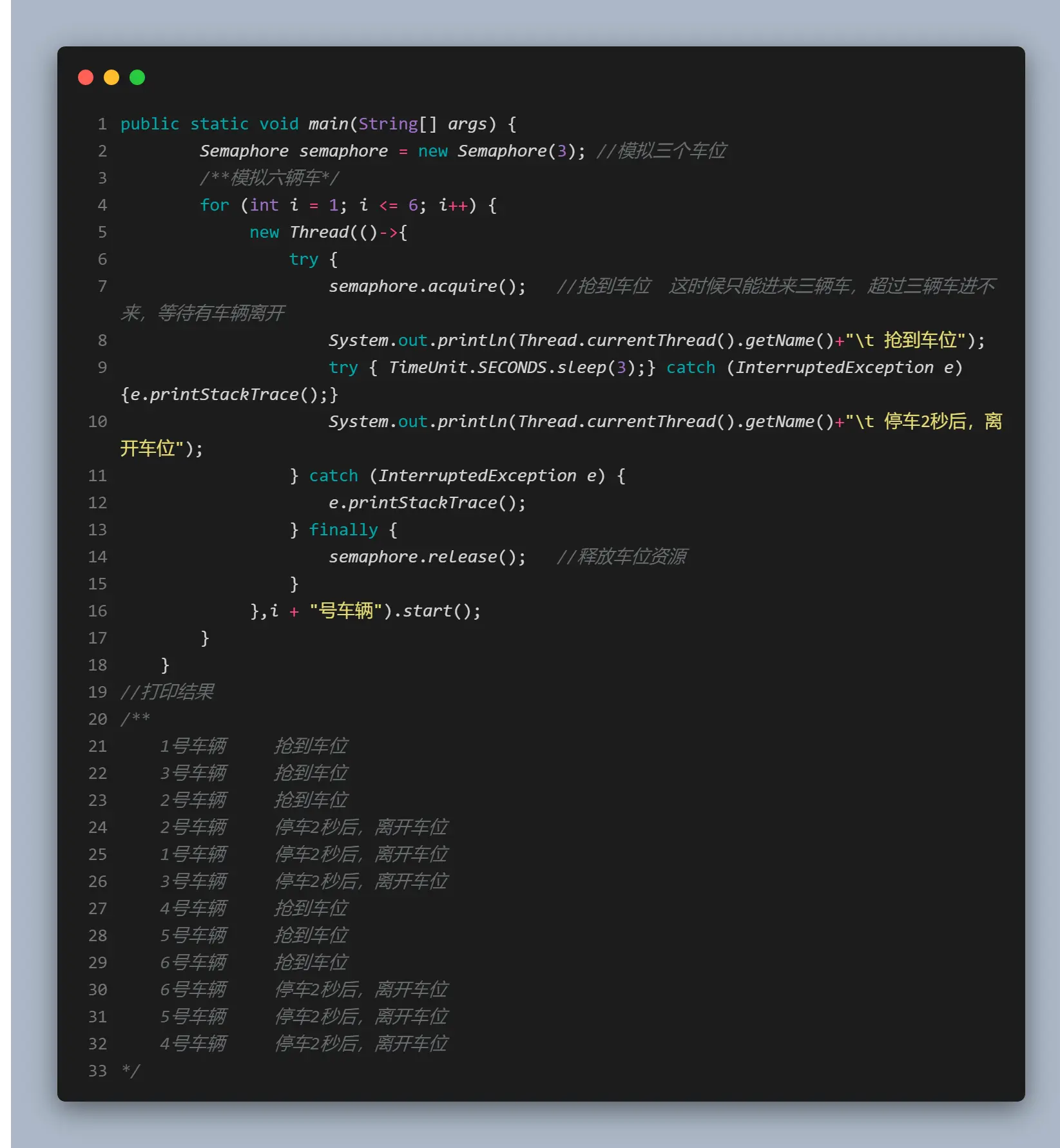Click 'catch (InterruptedException e)' on line 11
This screenshot has height=1148, width=1060.
458,475
